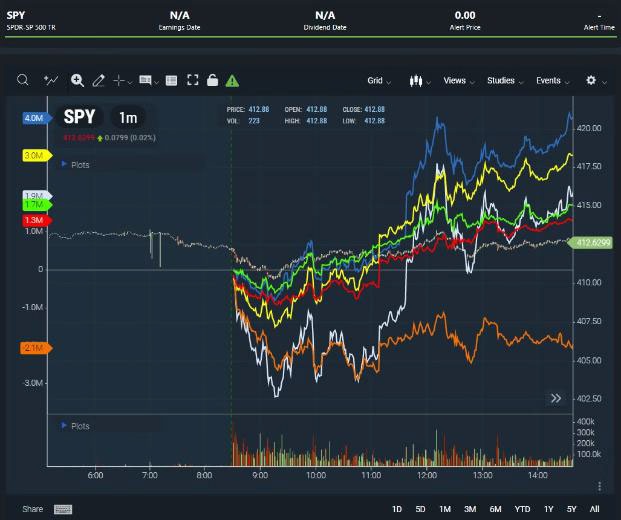Click the green alert triangle icon
This screenshot has width=621, height=520.
(232, 81)
